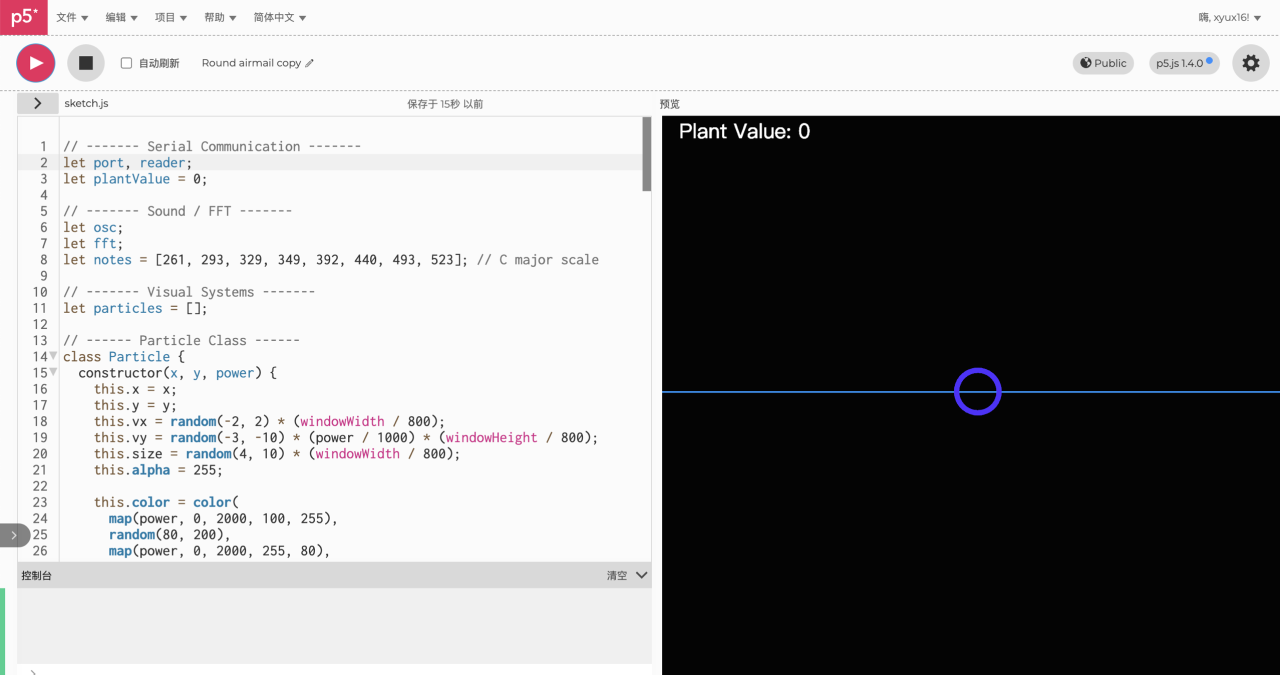Click the blue circle in preview
1280x675 pixels.
pos(977,391)
